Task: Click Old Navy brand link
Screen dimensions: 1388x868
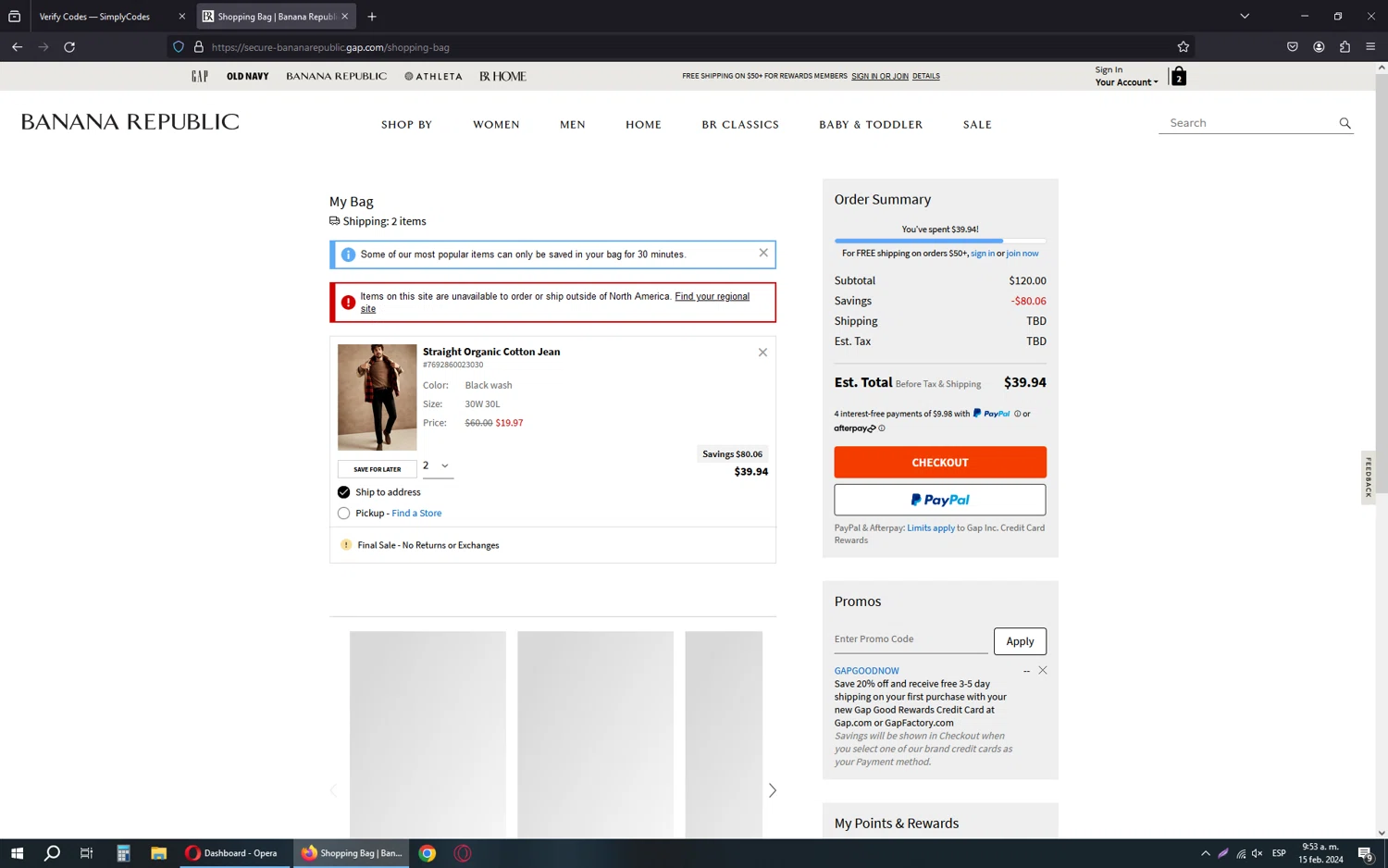Action: pos(248,76)
